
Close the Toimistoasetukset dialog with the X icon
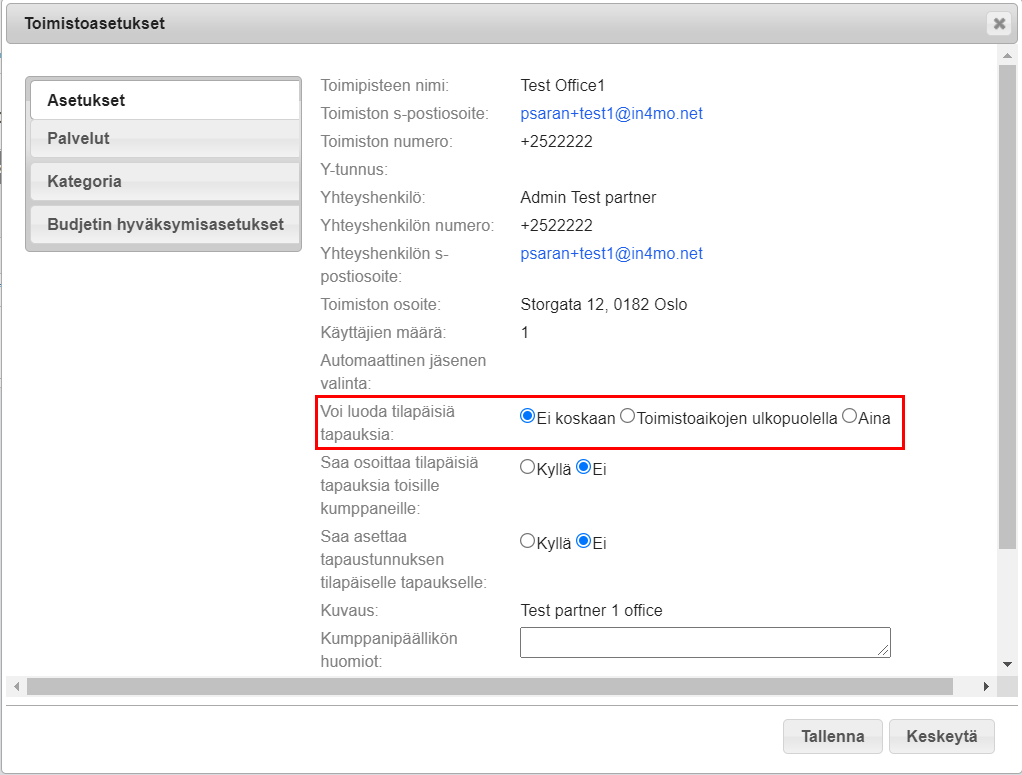pyautogui.click(x=997, y=24)
